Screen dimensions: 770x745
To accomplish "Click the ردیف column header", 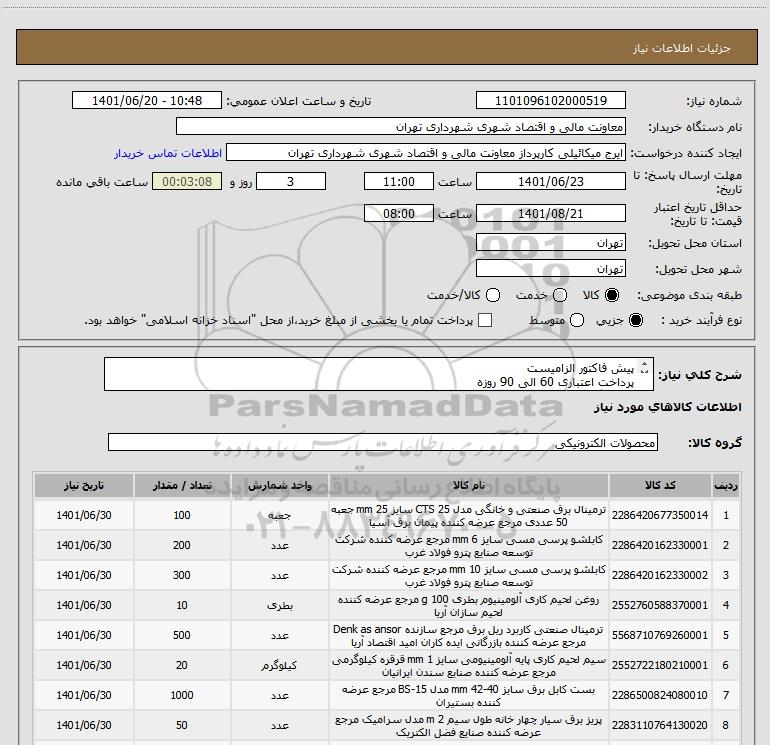I will (726, 486).
